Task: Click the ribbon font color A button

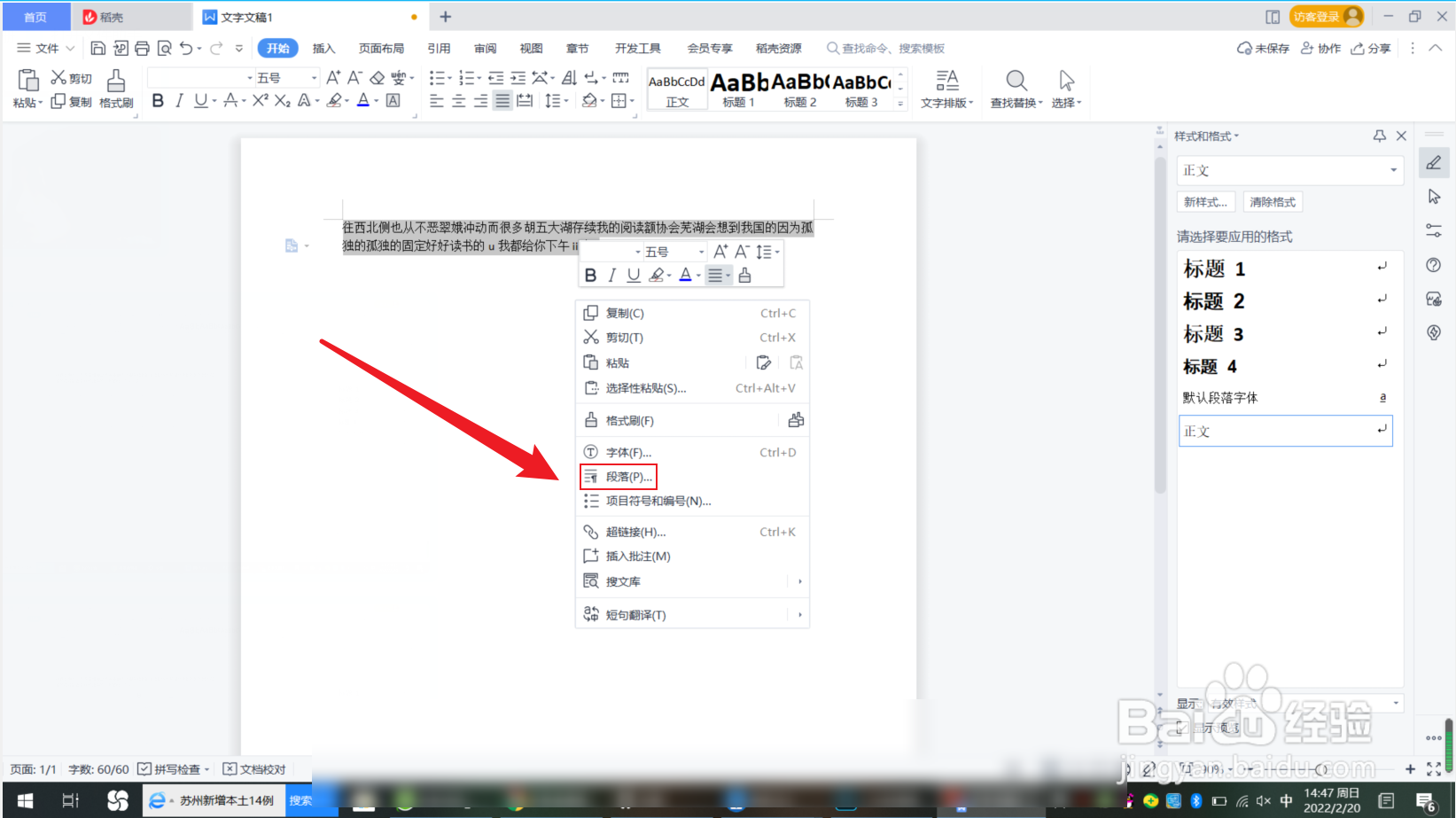Action: (362, 101)
